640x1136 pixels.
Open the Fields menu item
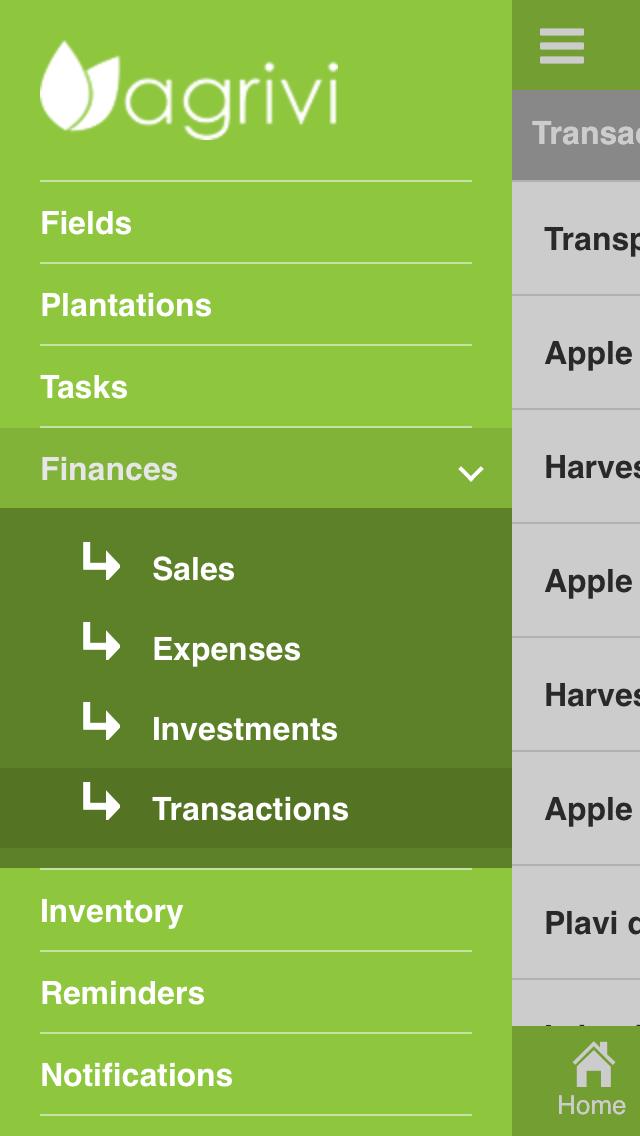point(86,223)
